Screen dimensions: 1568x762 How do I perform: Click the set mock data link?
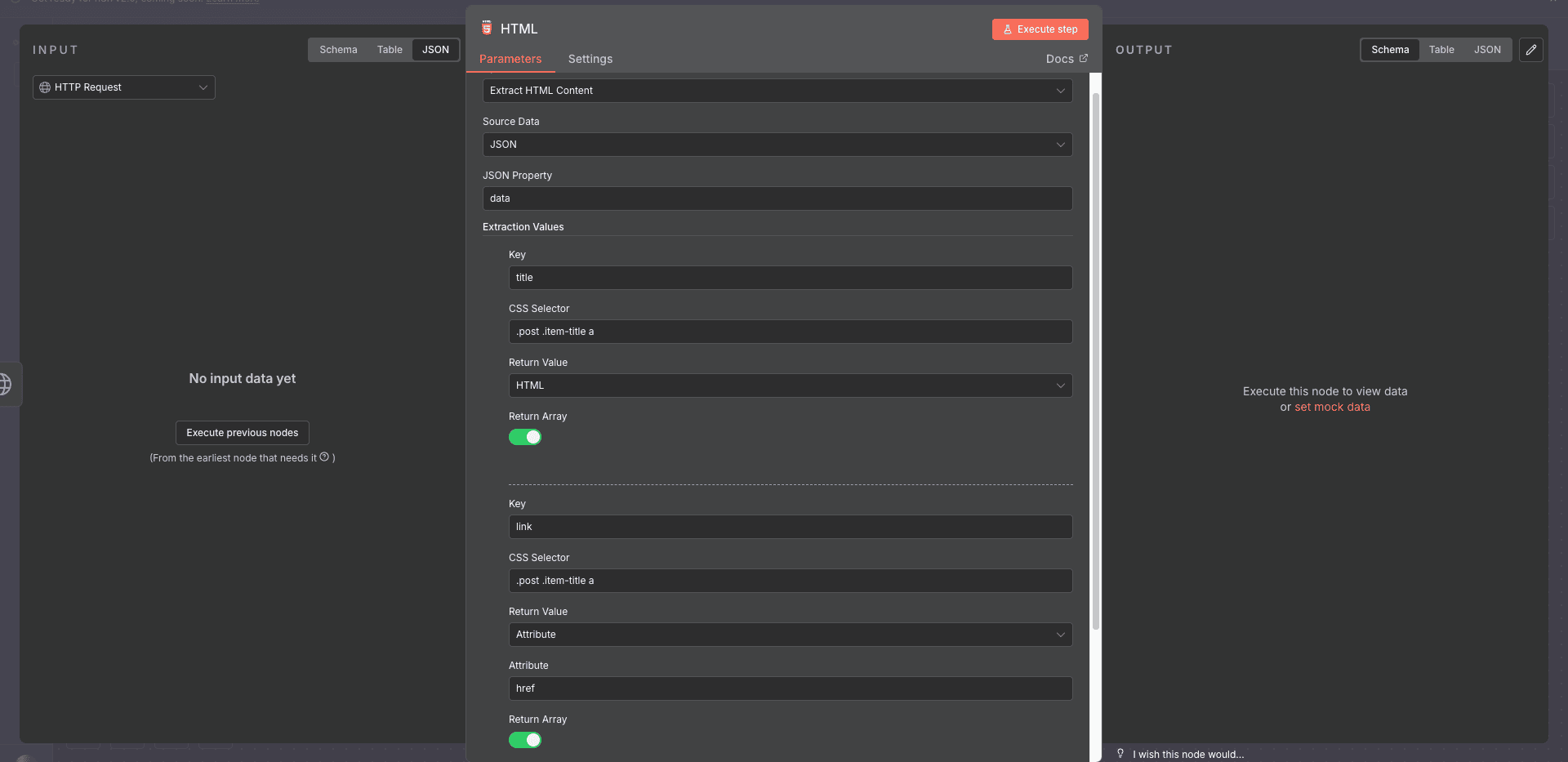tap(1332, 407)
